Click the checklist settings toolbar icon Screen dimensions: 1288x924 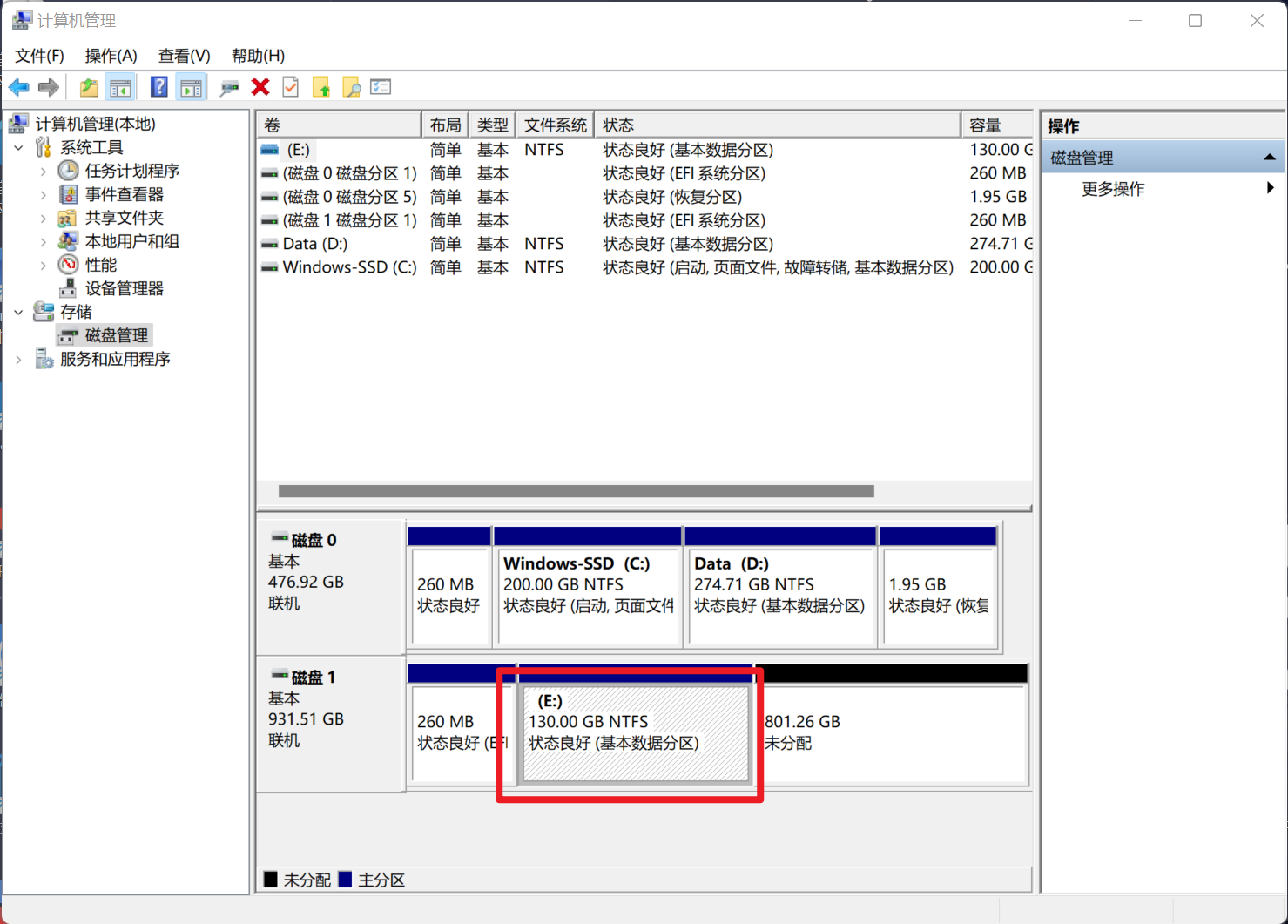(x=381, y=87)
